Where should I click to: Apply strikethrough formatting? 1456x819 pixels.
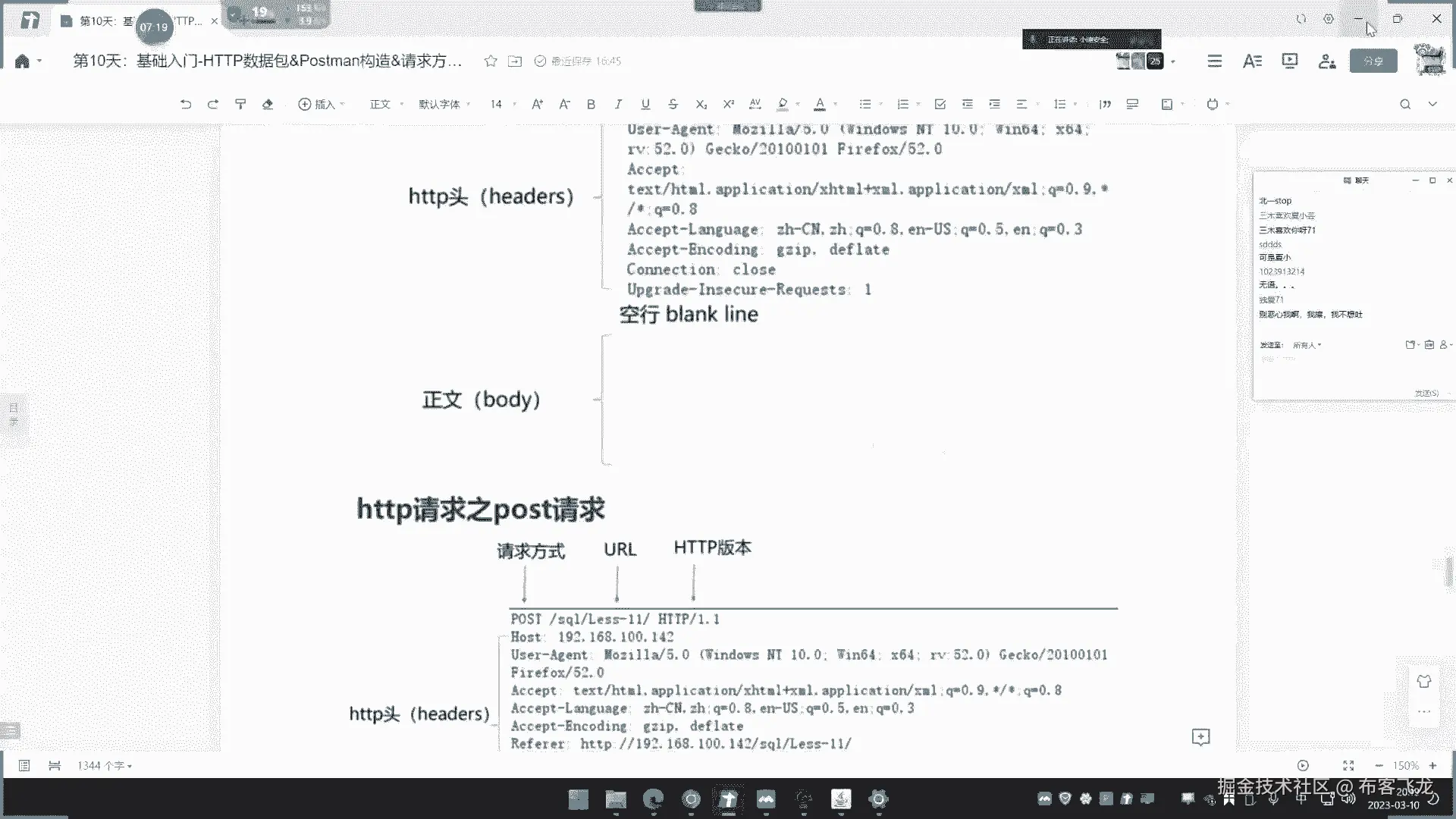pos(673,104)
